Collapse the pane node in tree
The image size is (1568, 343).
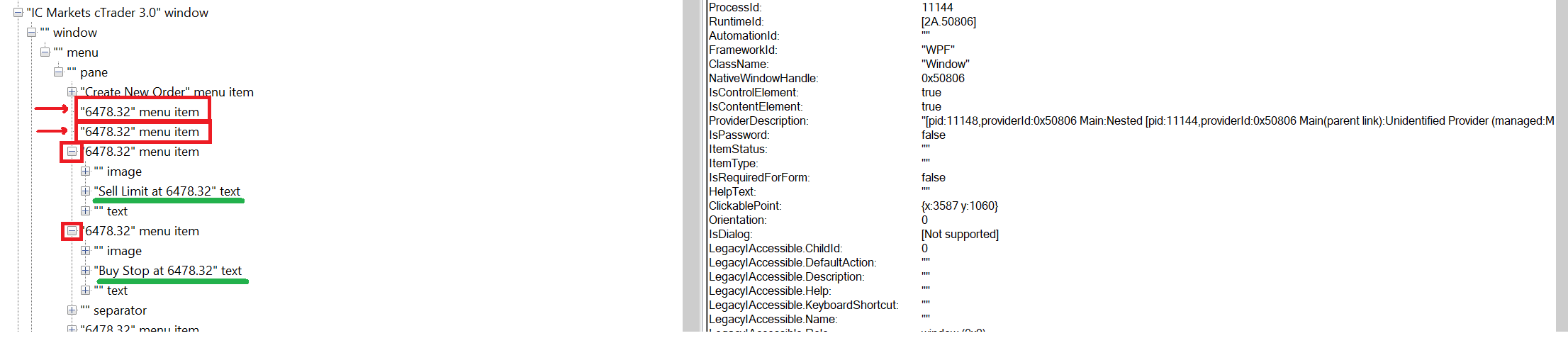click(x=59, y=72)
